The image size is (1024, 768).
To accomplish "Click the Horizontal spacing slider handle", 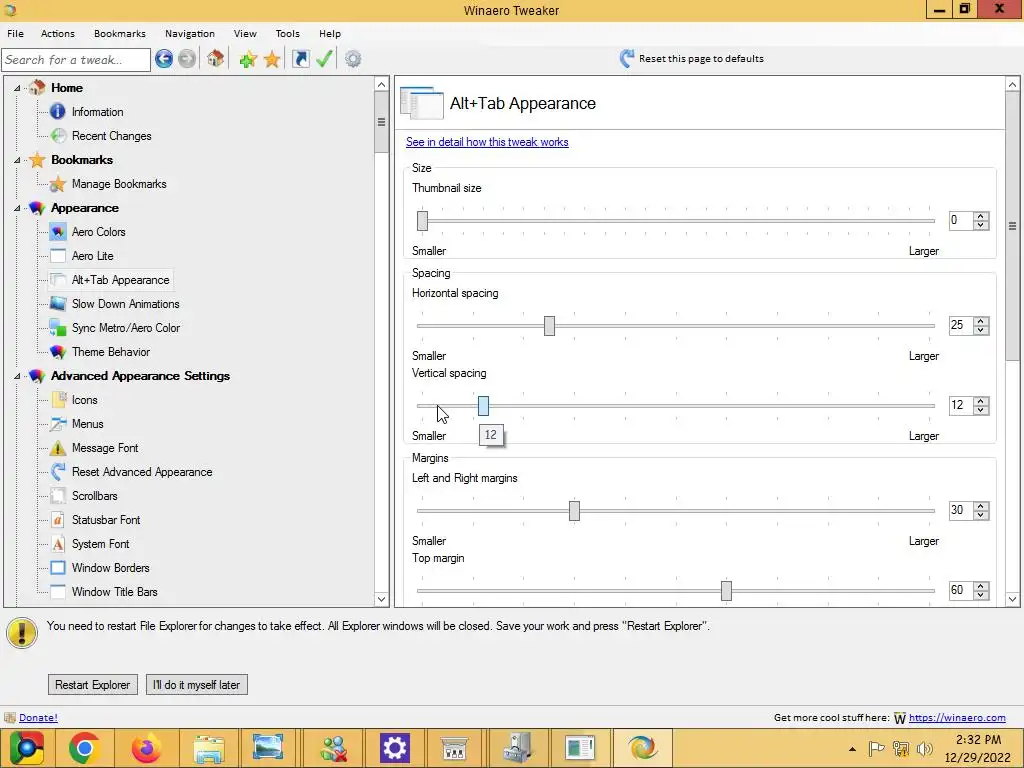I will click(x=549, y=326).
